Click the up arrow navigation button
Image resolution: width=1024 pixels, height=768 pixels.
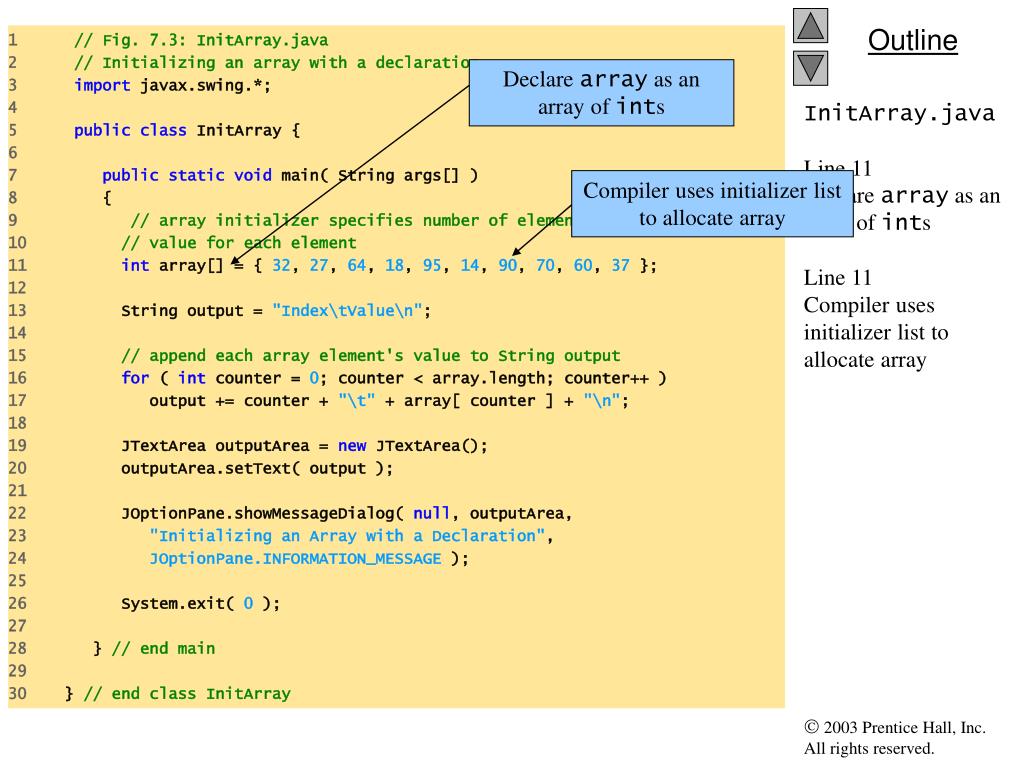coord(810,25)
